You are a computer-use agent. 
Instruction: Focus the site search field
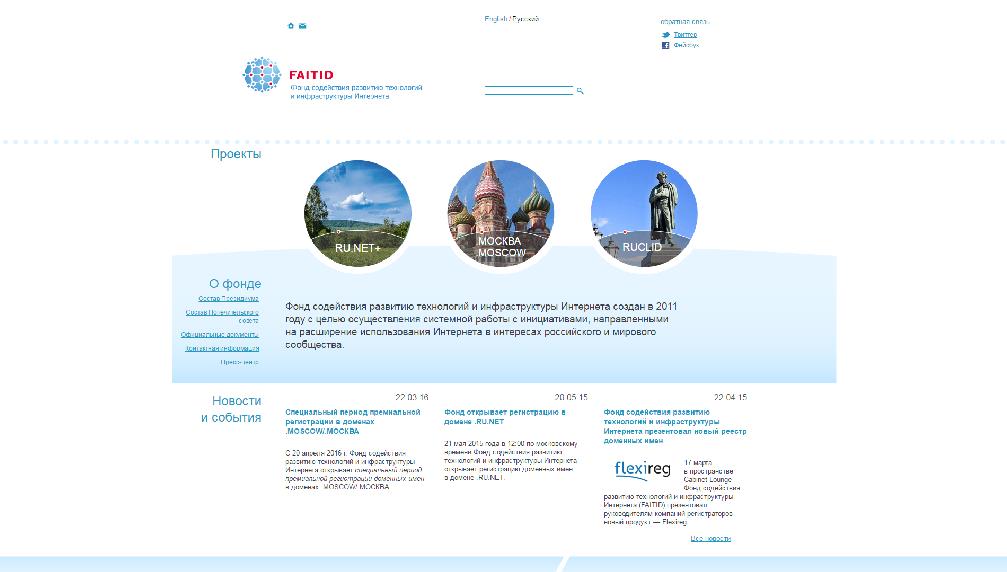pyautogui.click(x=529, y=90)
